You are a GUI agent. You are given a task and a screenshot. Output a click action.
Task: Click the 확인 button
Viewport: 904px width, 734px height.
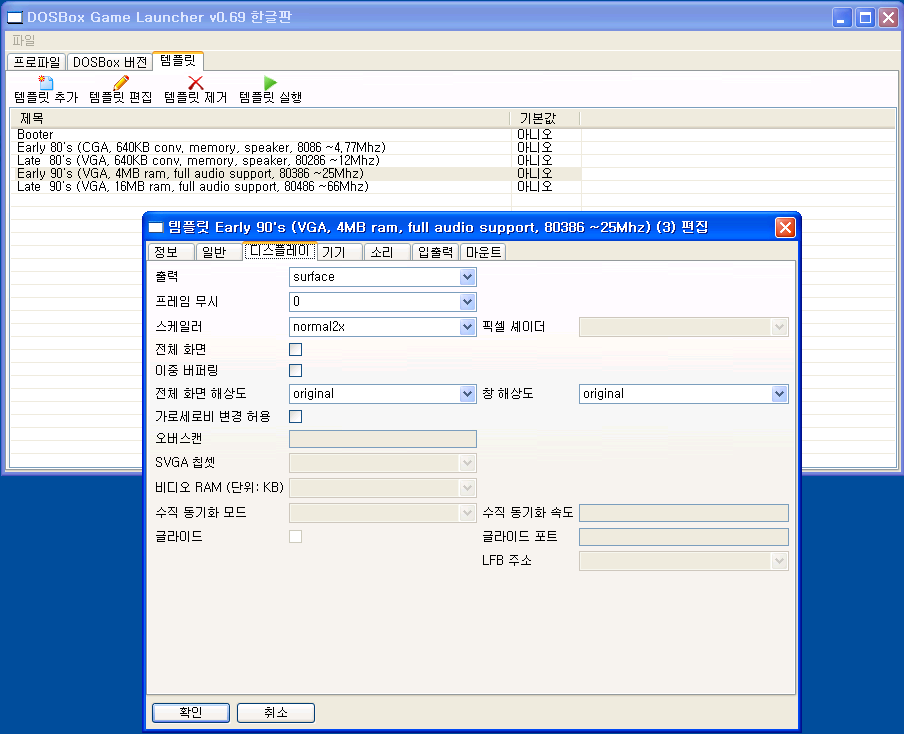191,713
